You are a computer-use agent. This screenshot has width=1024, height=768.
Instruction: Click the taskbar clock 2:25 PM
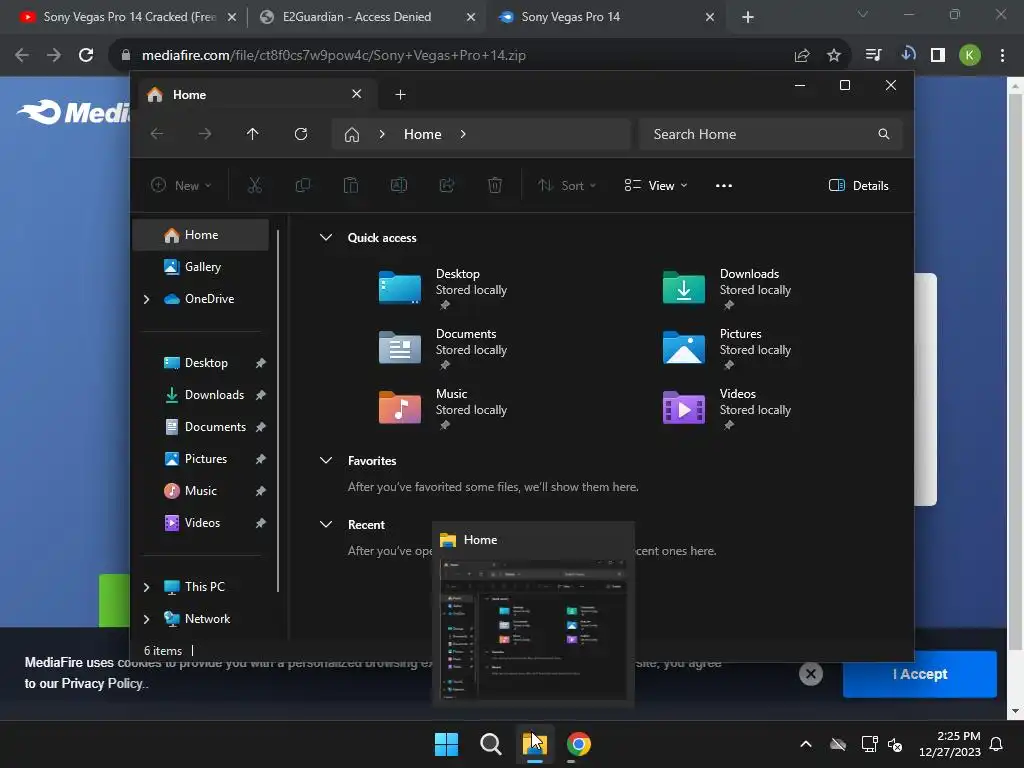coord(950,744)
